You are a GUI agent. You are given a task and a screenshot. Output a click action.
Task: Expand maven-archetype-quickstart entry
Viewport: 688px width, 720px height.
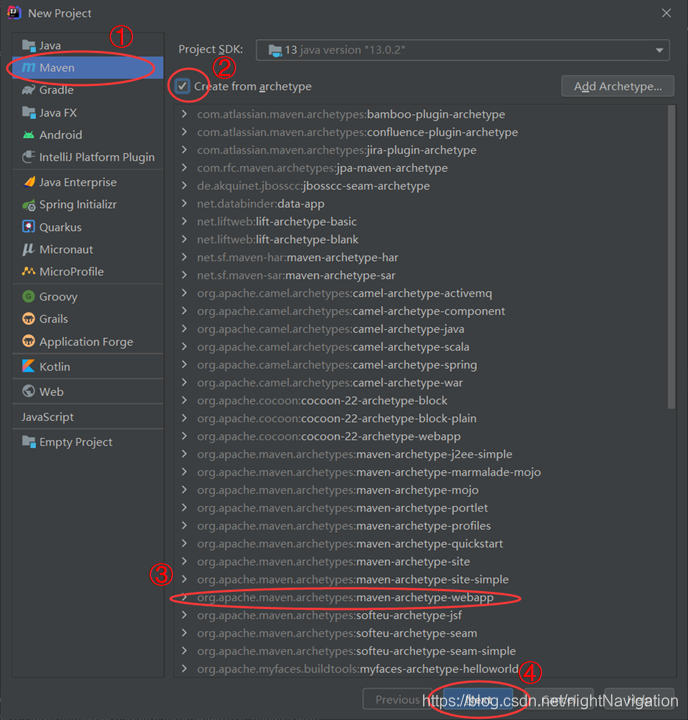184,544
